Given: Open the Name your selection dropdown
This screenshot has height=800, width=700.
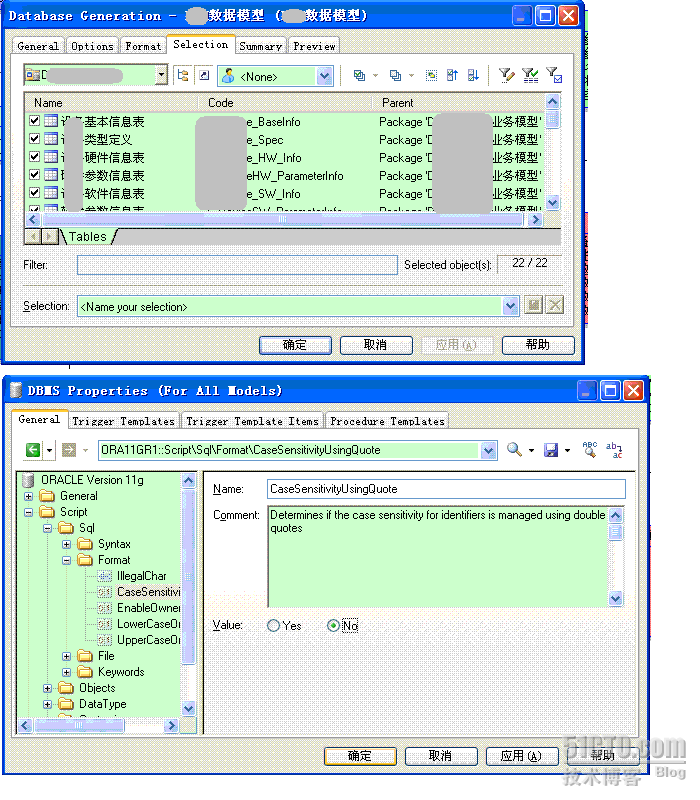Looking at the screenshot, I should (x=510, y=306).
